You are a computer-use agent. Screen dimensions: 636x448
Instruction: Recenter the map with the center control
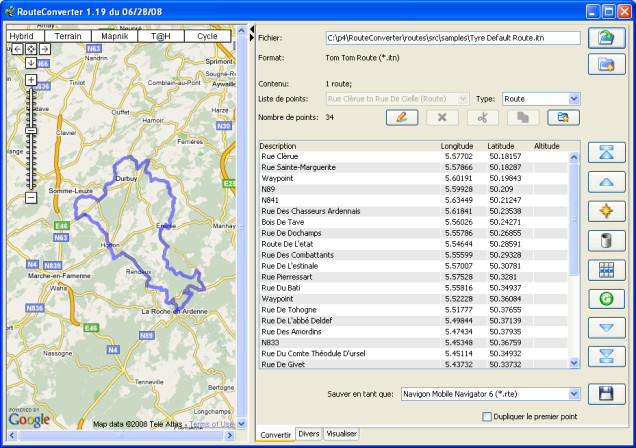(x=31, y=49)
